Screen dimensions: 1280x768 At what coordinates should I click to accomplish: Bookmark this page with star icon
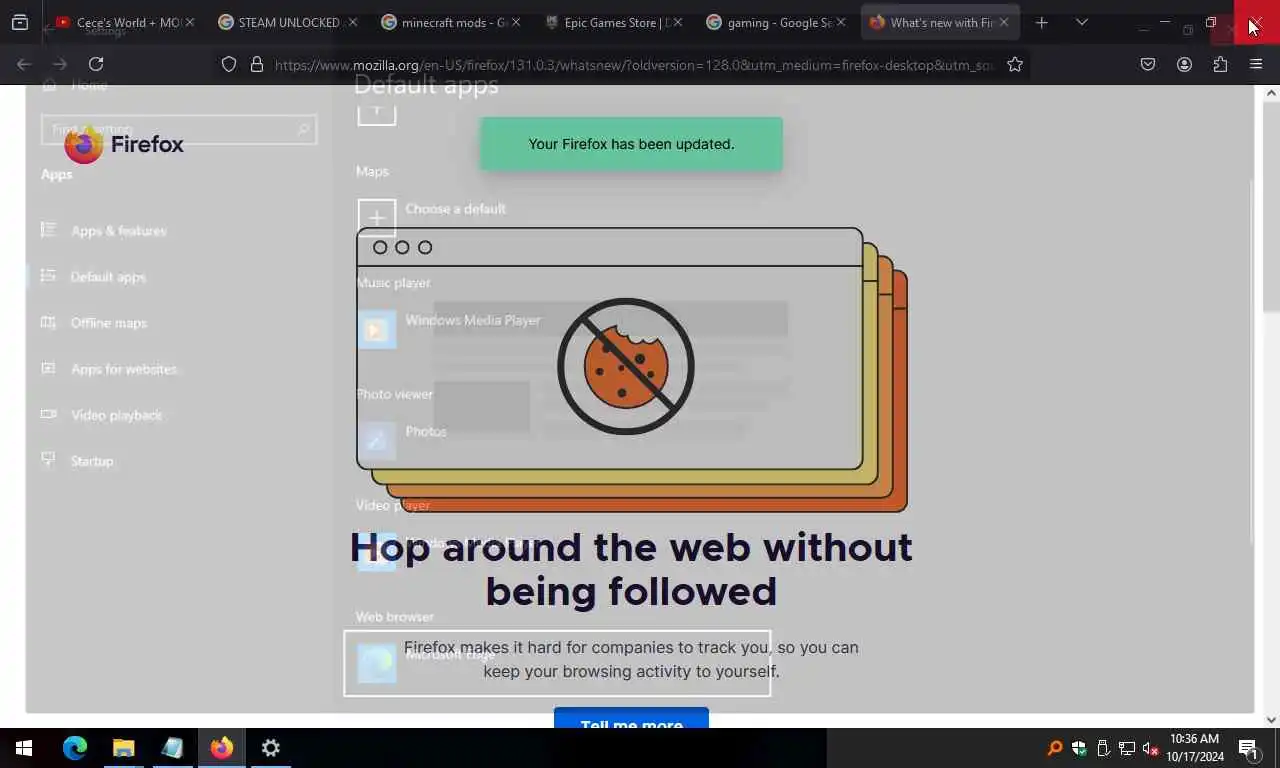1015,64
